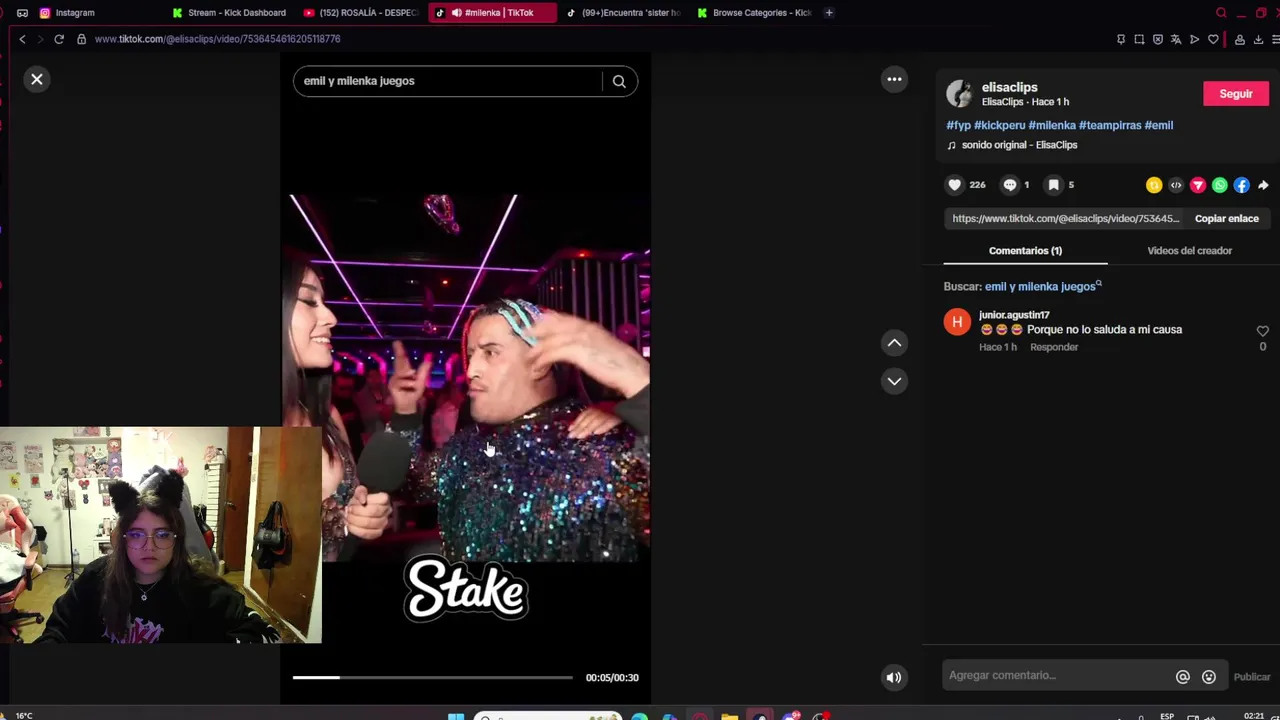Open the #kickperu hashtag

click(999, 125)
